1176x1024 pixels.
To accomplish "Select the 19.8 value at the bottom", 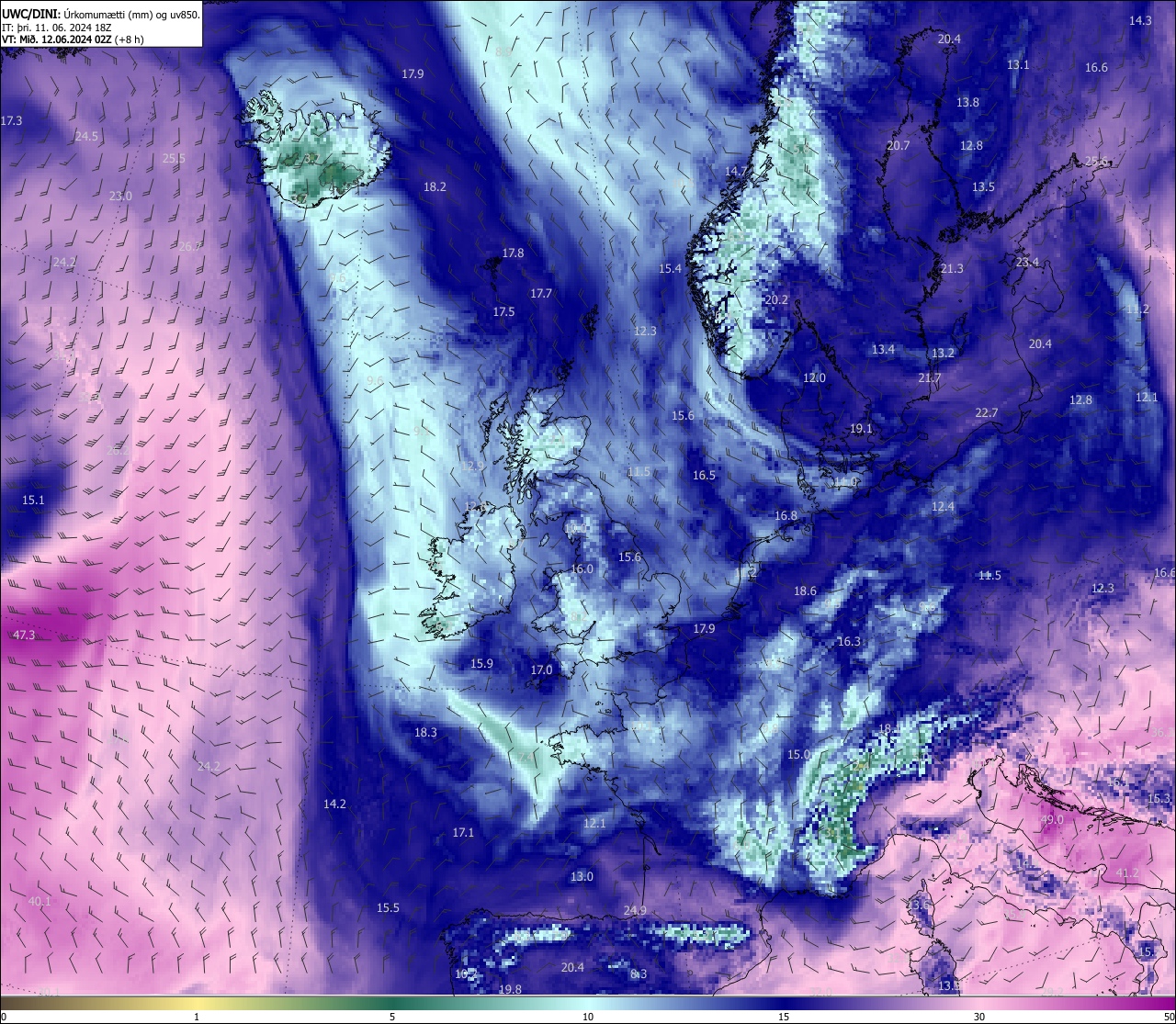I will pyautogui.click(x=510, y=989).
